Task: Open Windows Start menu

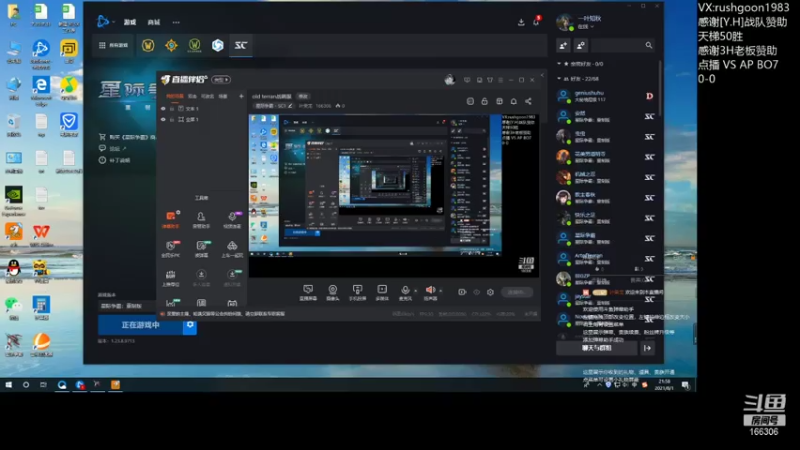Action: [9, 385]
